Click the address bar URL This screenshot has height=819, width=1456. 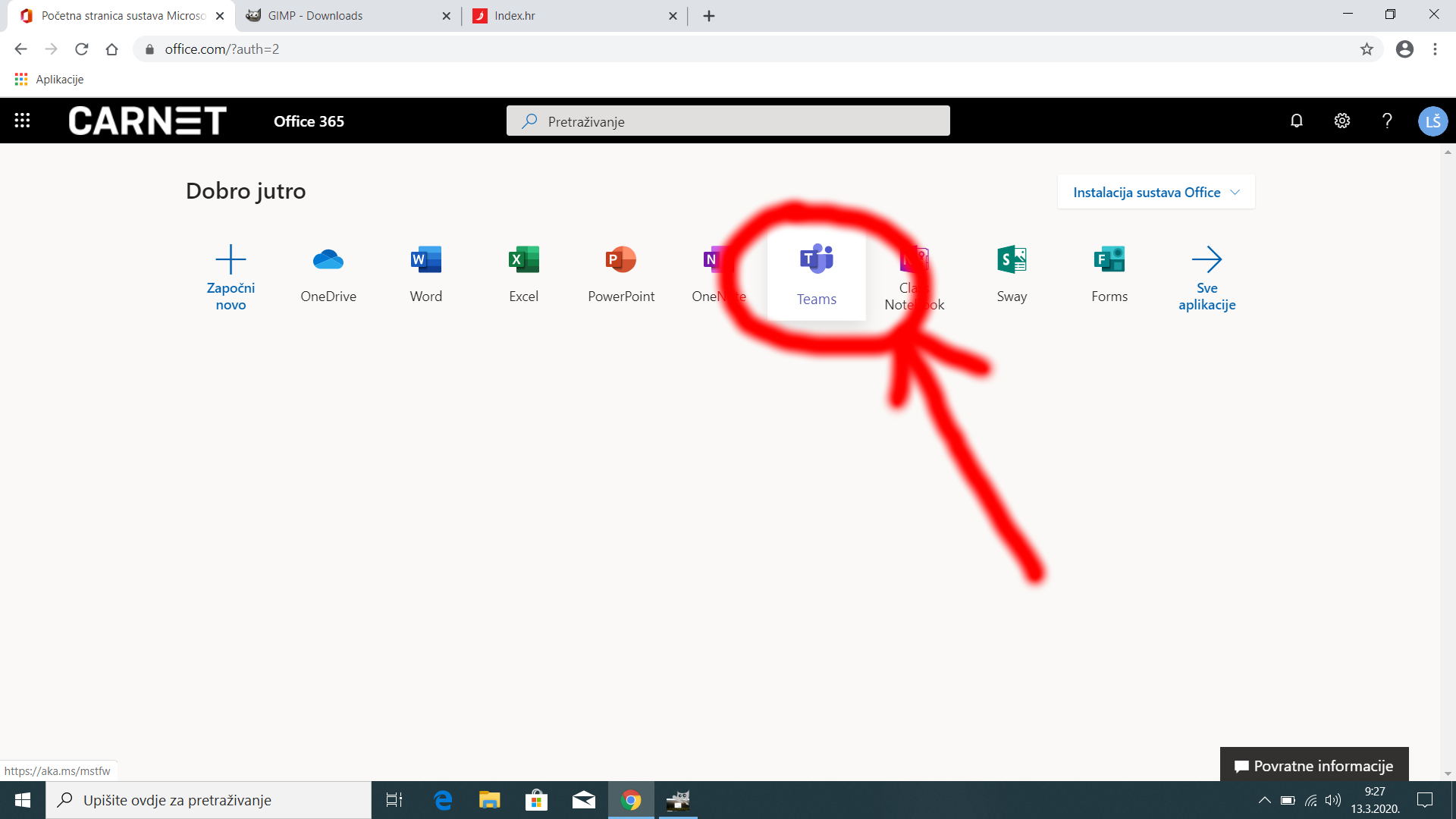click(222, 49)
